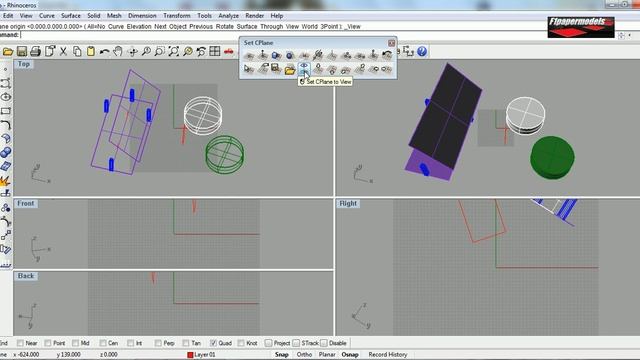Select the Surface from plane tool in sidebar
640x360 pixels.
point(6,166)
